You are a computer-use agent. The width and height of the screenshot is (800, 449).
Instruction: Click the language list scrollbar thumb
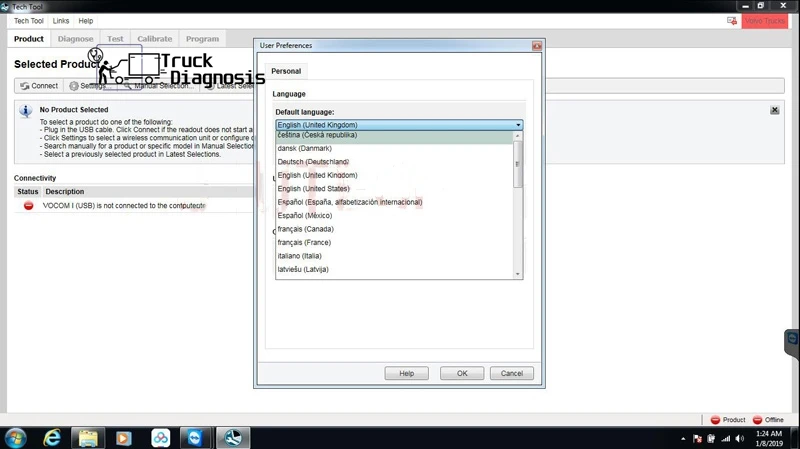click(x=518, y=164)
